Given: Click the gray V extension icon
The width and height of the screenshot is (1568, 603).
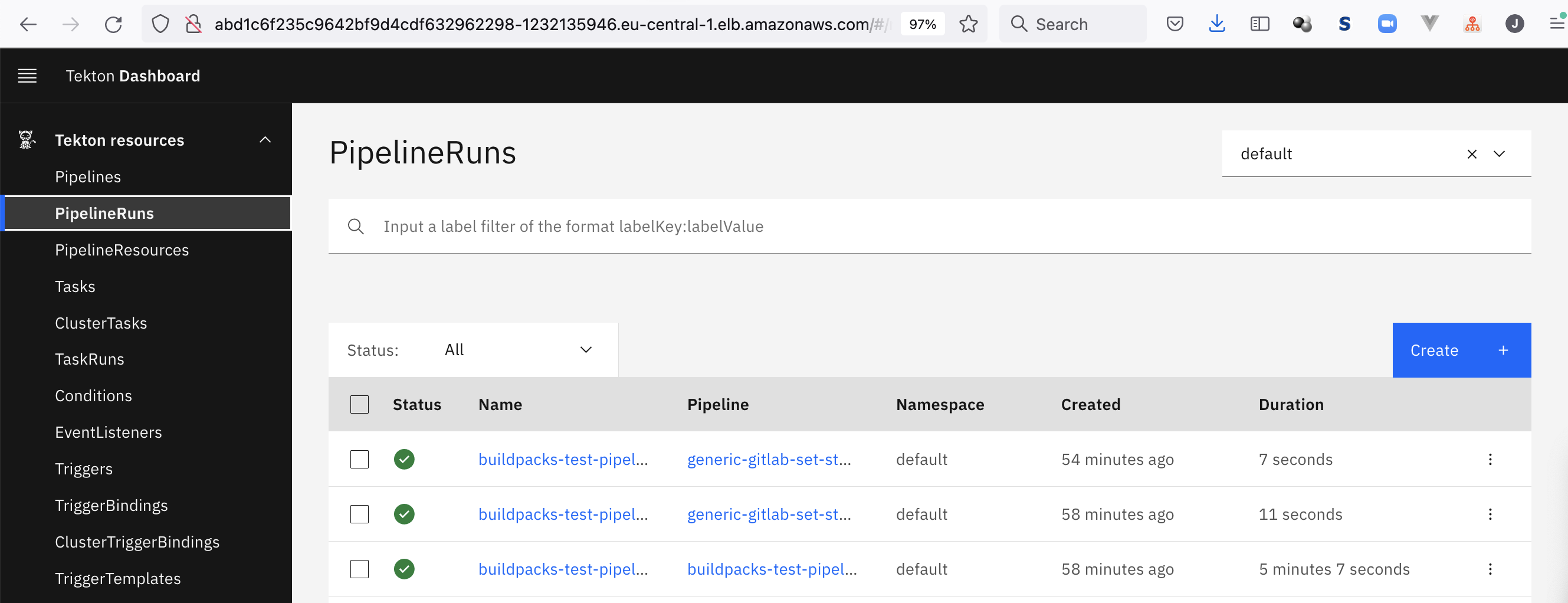Looking at the screenshot, I should click(x=1429, y=24).
